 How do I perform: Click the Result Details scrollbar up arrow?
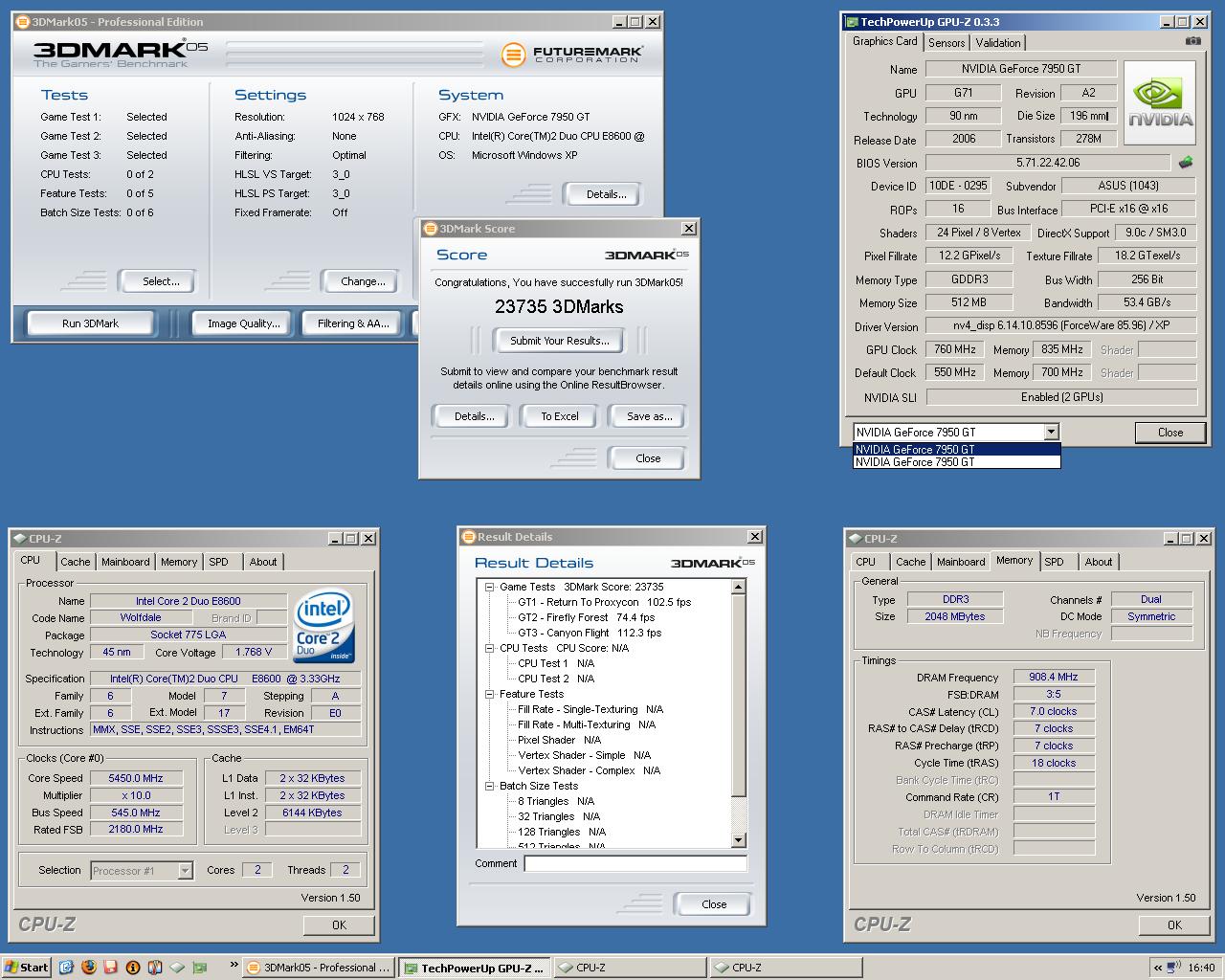click(x=738, y=586)
